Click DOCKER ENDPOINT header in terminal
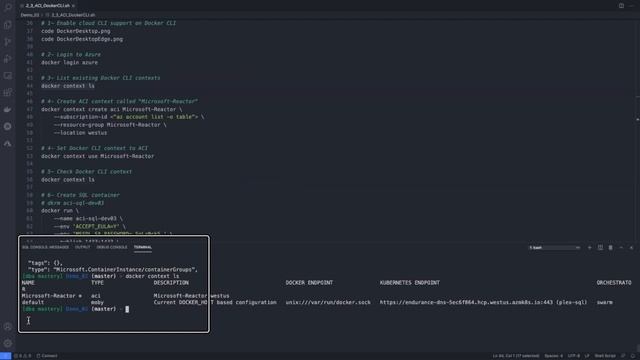Screen dimensions: 640x360 (309, 282)
